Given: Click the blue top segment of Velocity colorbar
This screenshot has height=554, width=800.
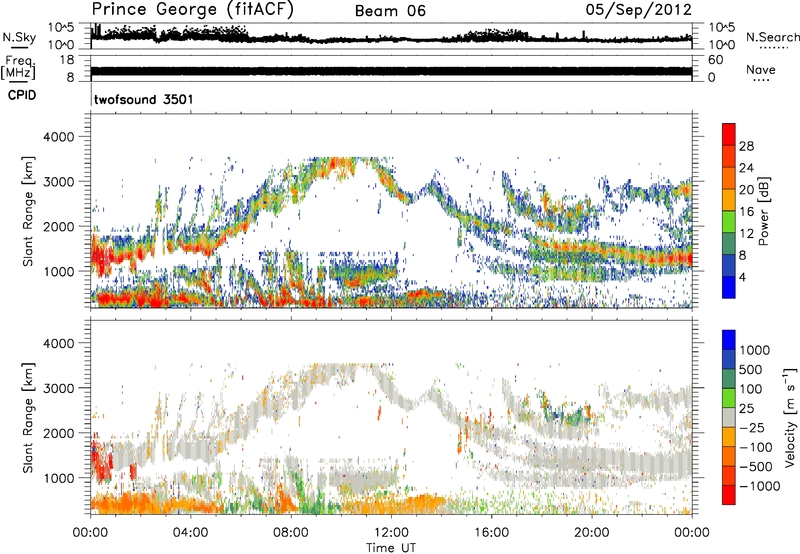Looking at the screenshot, I should (x=729, y=340).
